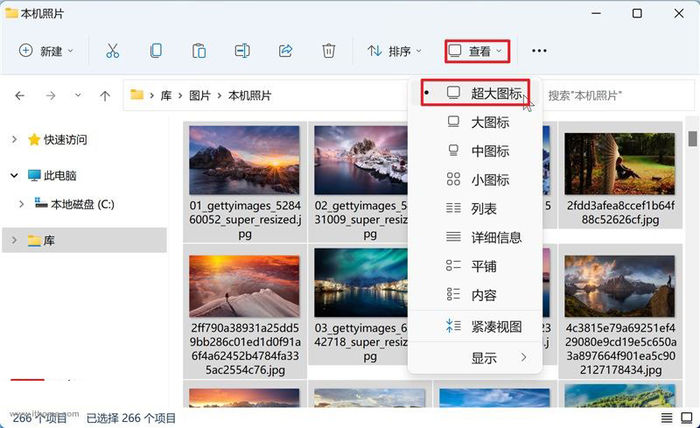Click the Copy icon in toolbar
Image resolution: width=700 pixels, height=428 pixels.
[x=156, y=51]
